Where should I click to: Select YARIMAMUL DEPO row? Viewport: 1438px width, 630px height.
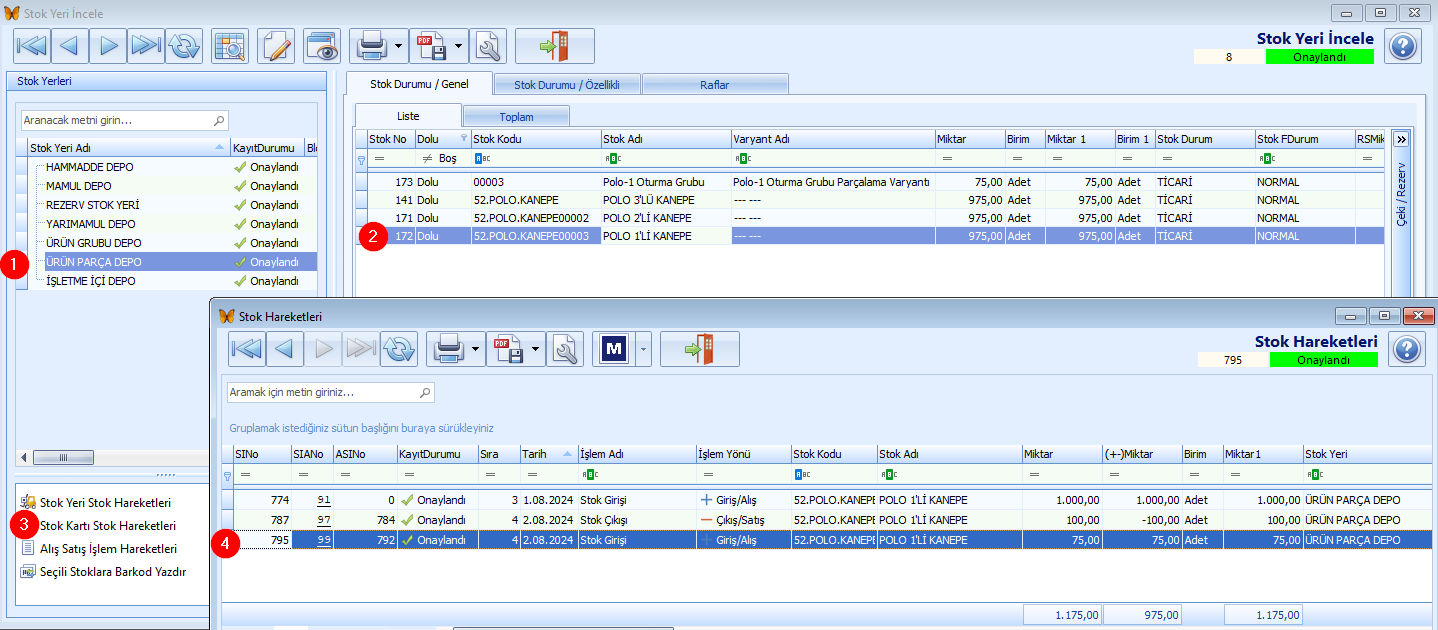[x=172, y=224]
